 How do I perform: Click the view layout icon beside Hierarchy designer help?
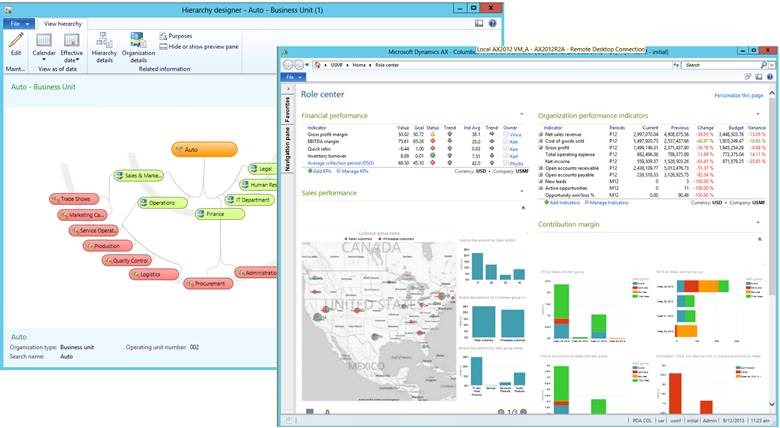[479, 23]
